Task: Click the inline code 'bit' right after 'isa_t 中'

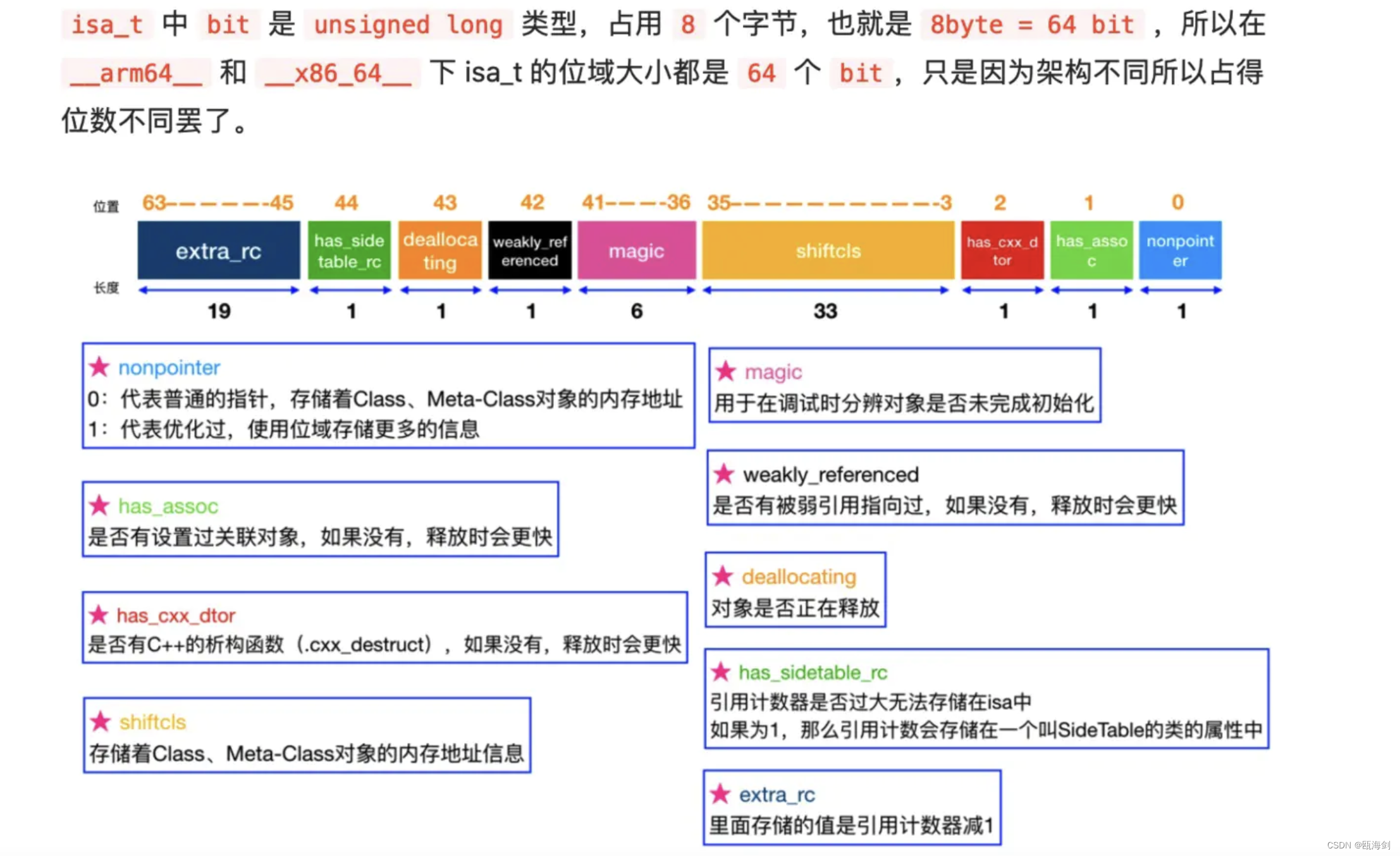Action: [x=228, y=25]
